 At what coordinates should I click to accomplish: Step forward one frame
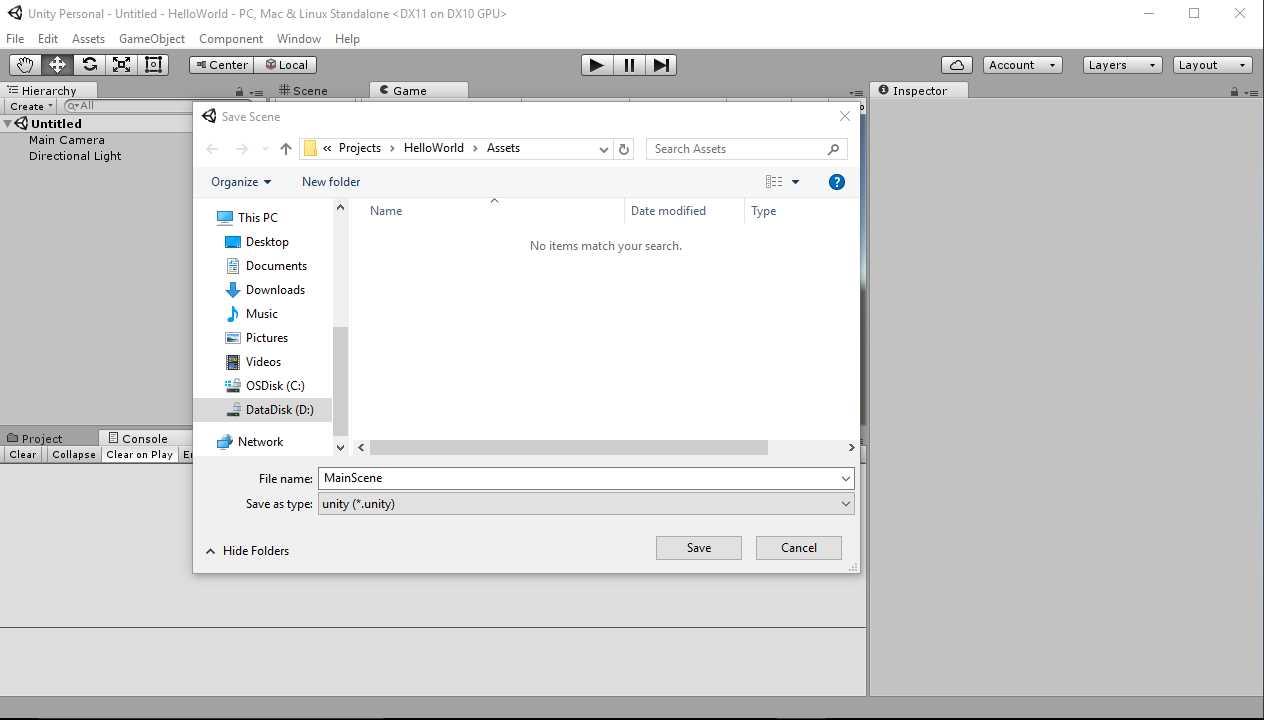[x=661, y=65]
